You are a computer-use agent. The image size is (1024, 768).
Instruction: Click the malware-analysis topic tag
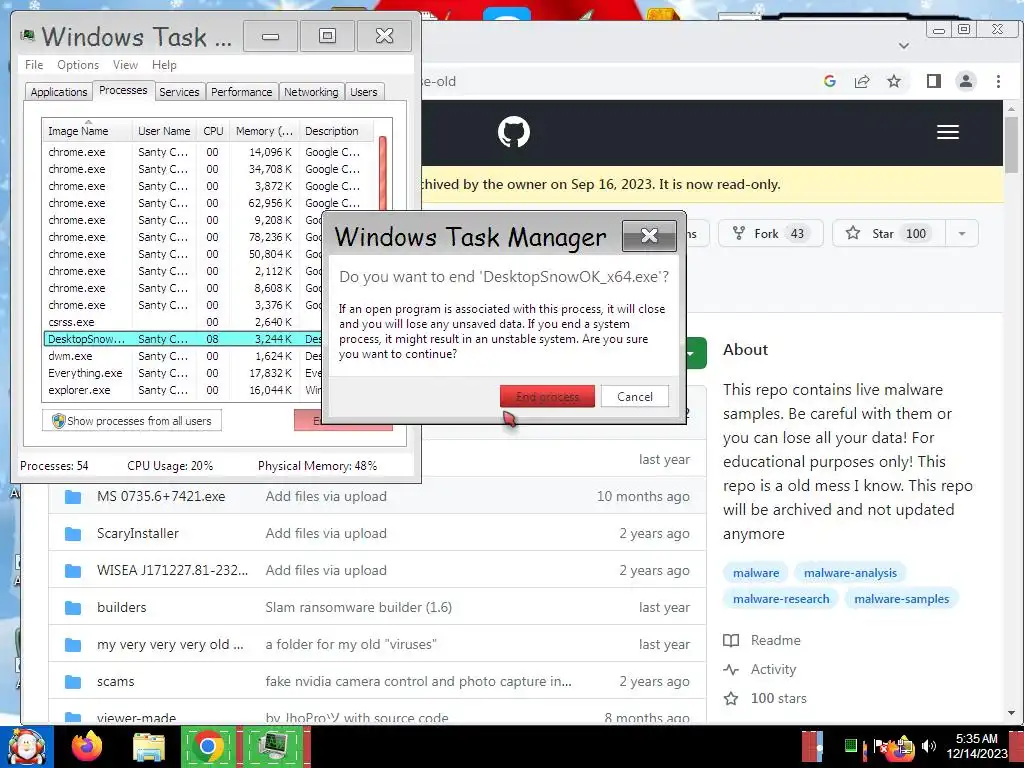tap(850, 573)
